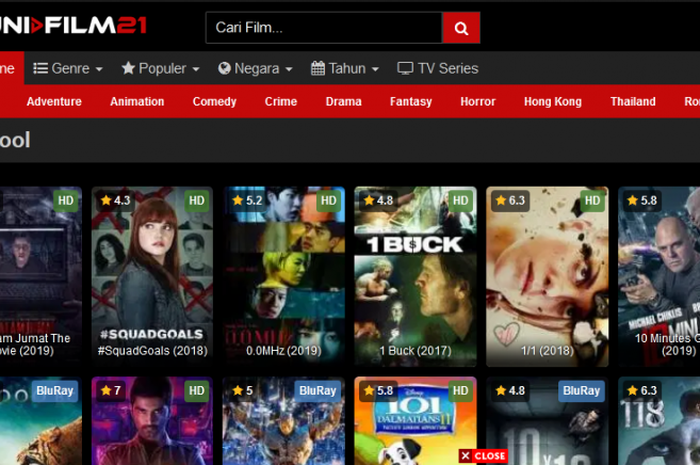
Task: Click the red search magnifier button
Action: click(461, 28)
